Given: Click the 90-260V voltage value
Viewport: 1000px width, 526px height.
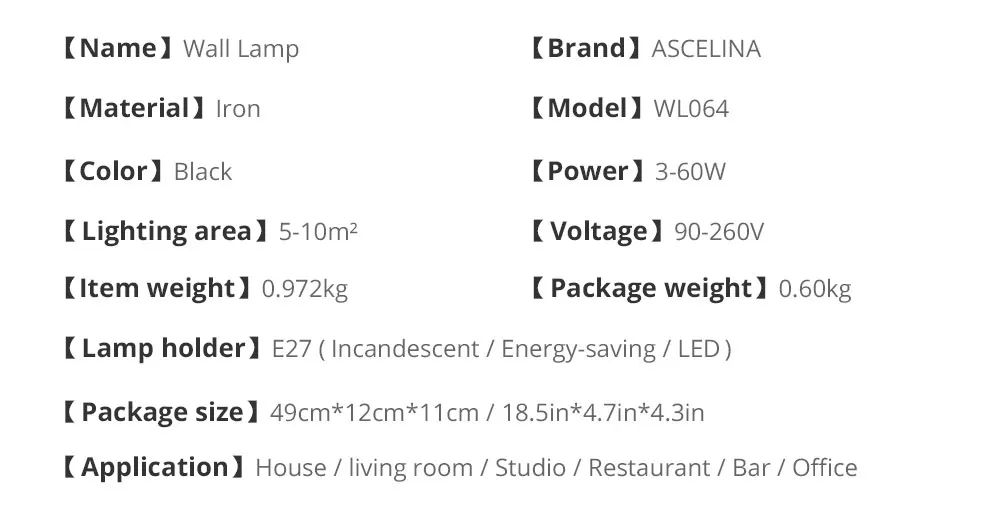Looking at the screenshot, I should click(719, 232).
